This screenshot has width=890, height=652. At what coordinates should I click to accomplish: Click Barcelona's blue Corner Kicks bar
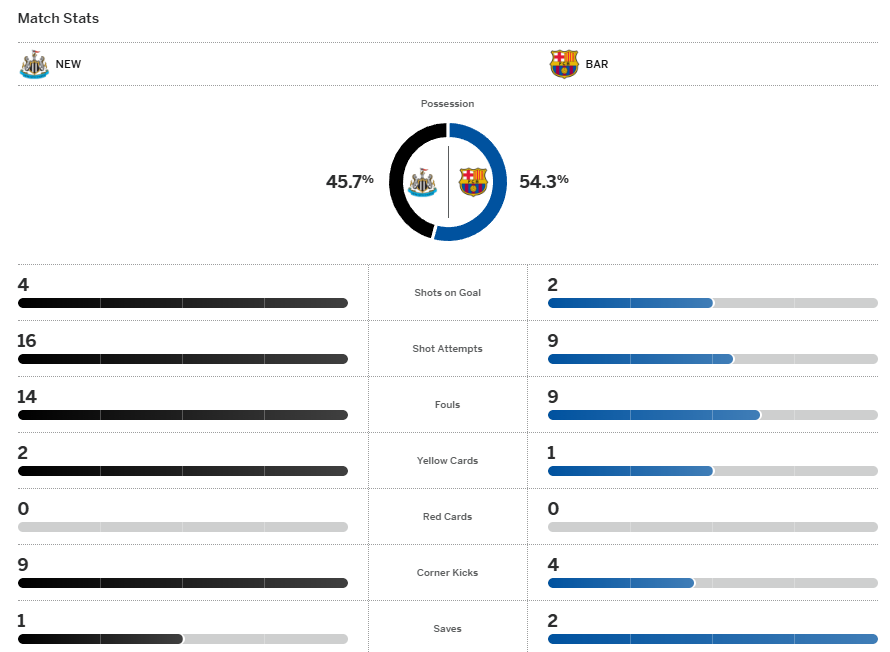620,583
